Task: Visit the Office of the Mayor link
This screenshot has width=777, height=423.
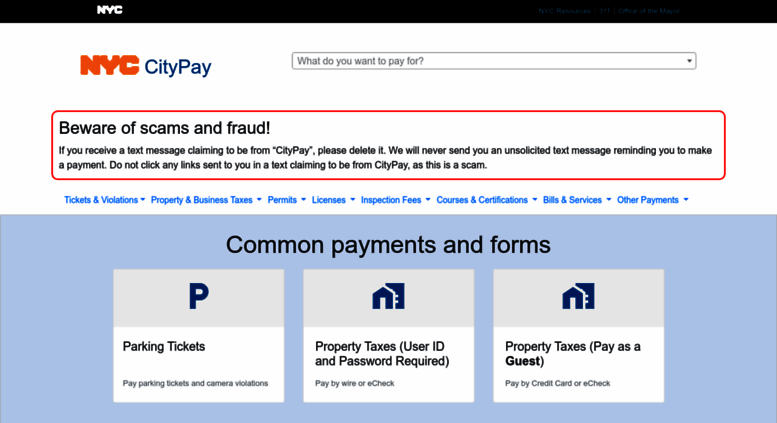Action: point(649,11)
